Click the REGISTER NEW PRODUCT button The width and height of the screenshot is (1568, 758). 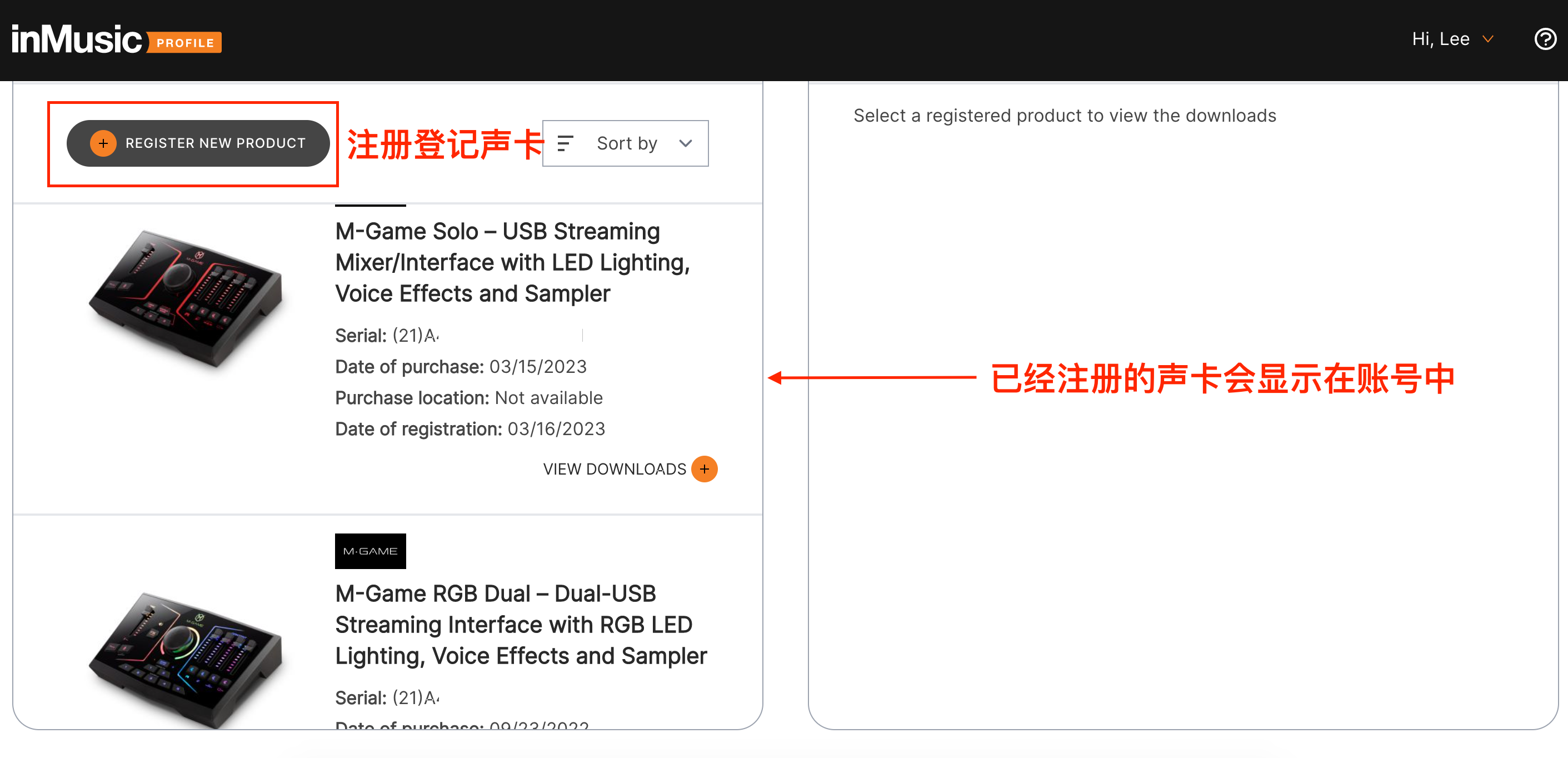(x=198, y=143)
